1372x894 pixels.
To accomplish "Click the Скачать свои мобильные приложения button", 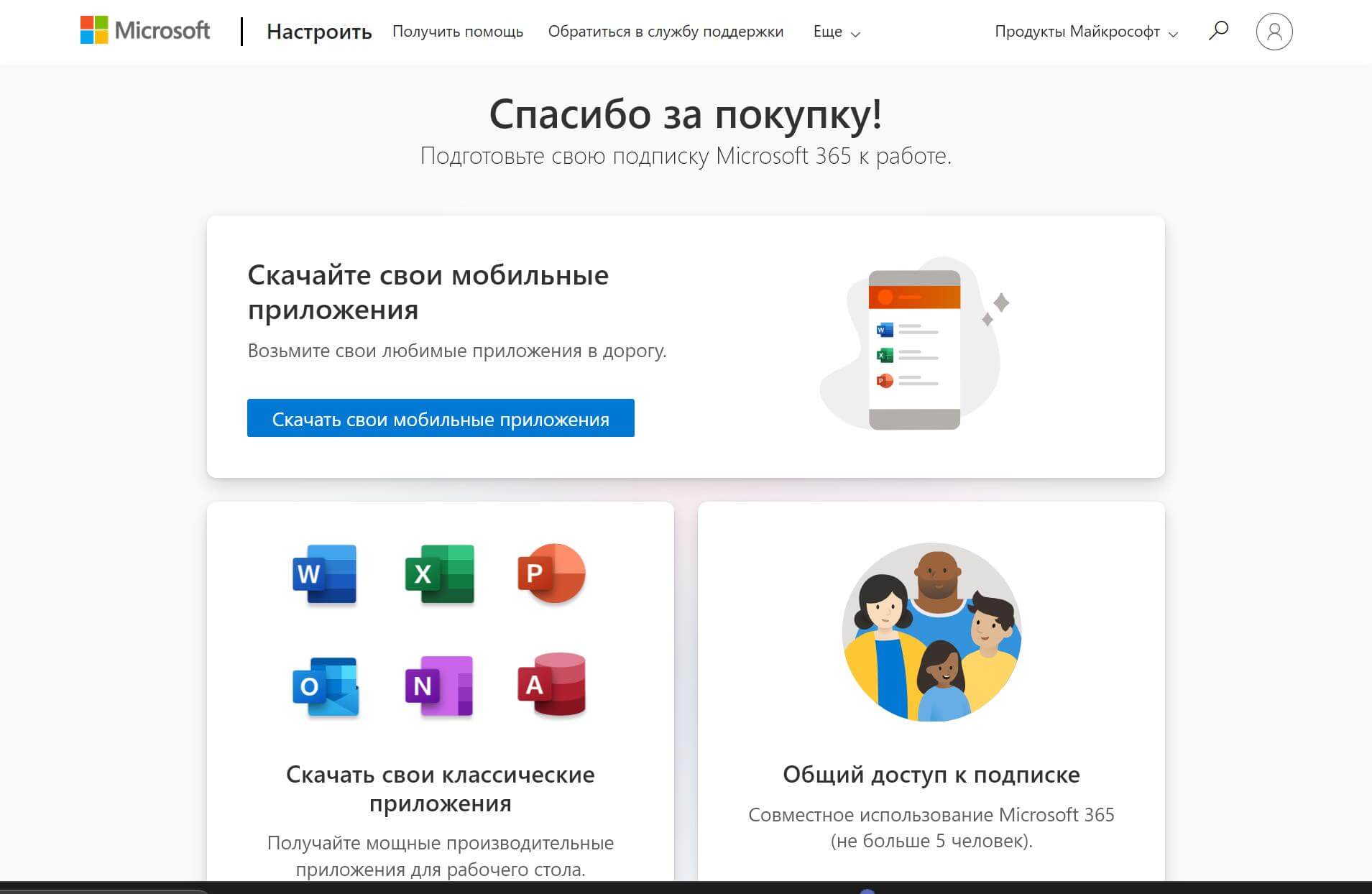I will (x=441, y=418).
